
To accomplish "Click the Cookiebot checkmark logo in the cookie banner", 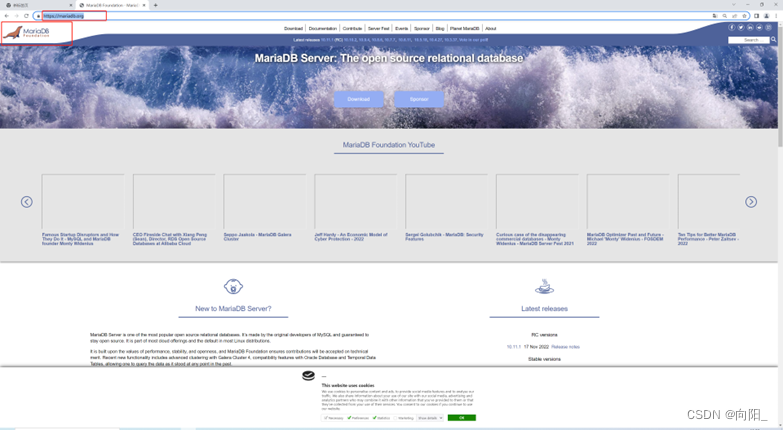I will [x=309, y=376].
